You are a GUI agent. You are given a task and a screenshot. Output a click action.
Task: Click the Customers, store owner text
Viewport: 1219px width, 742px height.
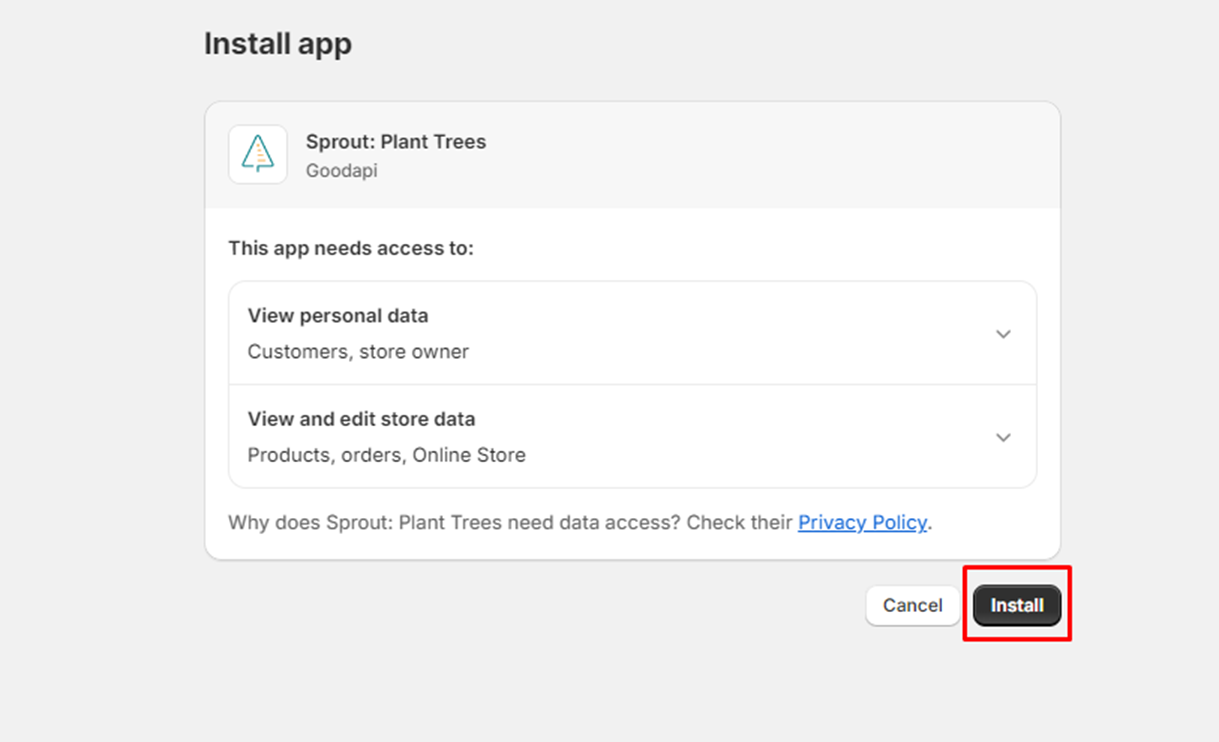[x=359, y=351]
